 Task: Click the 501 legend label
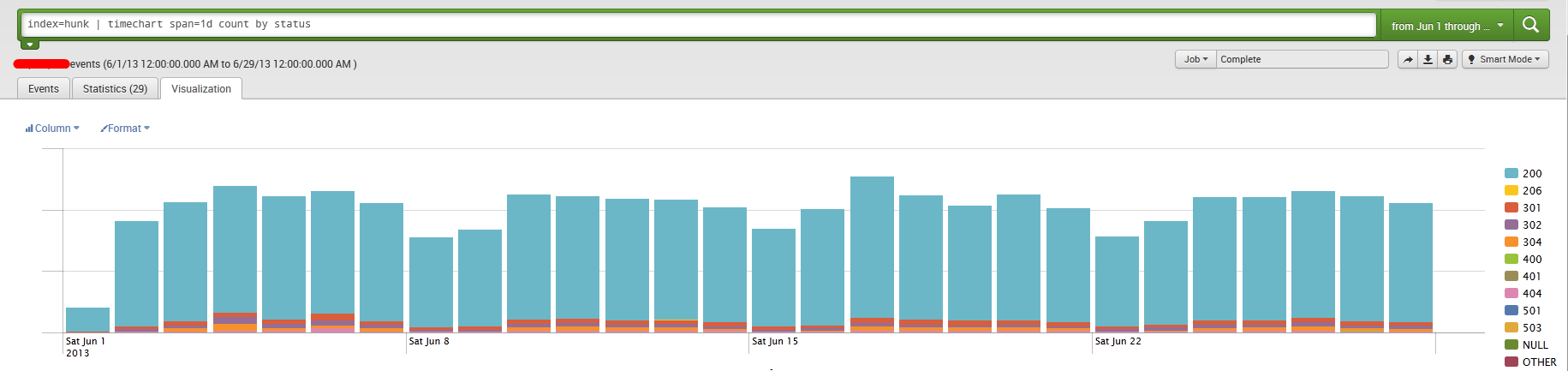click(1532, 310)
